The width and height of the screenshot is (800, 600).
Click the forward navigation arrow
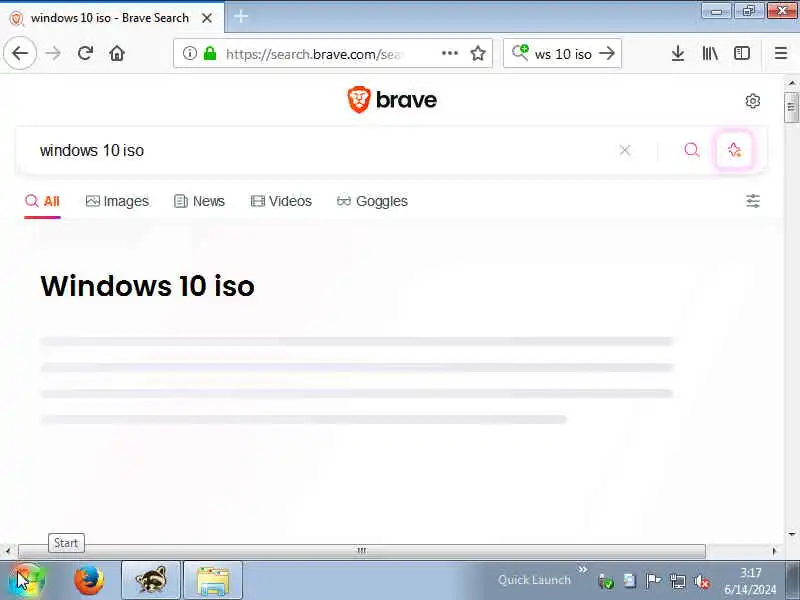(x=53, y=53)
